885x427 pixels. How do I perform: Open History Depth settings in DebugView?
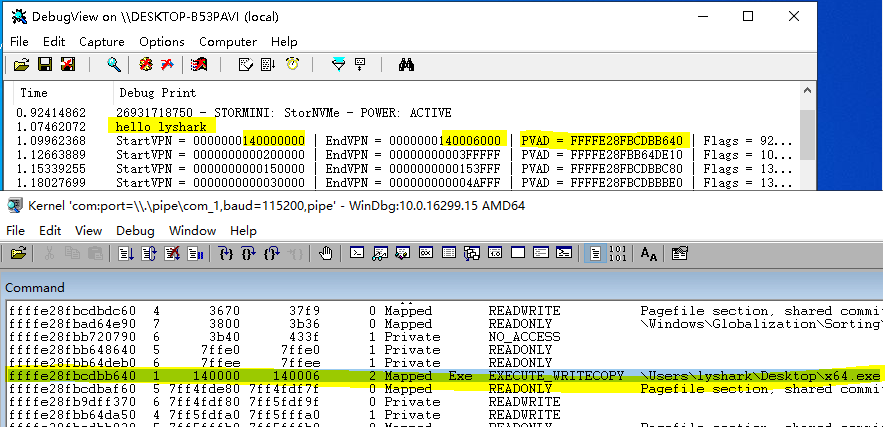click(x=360, y=65)
